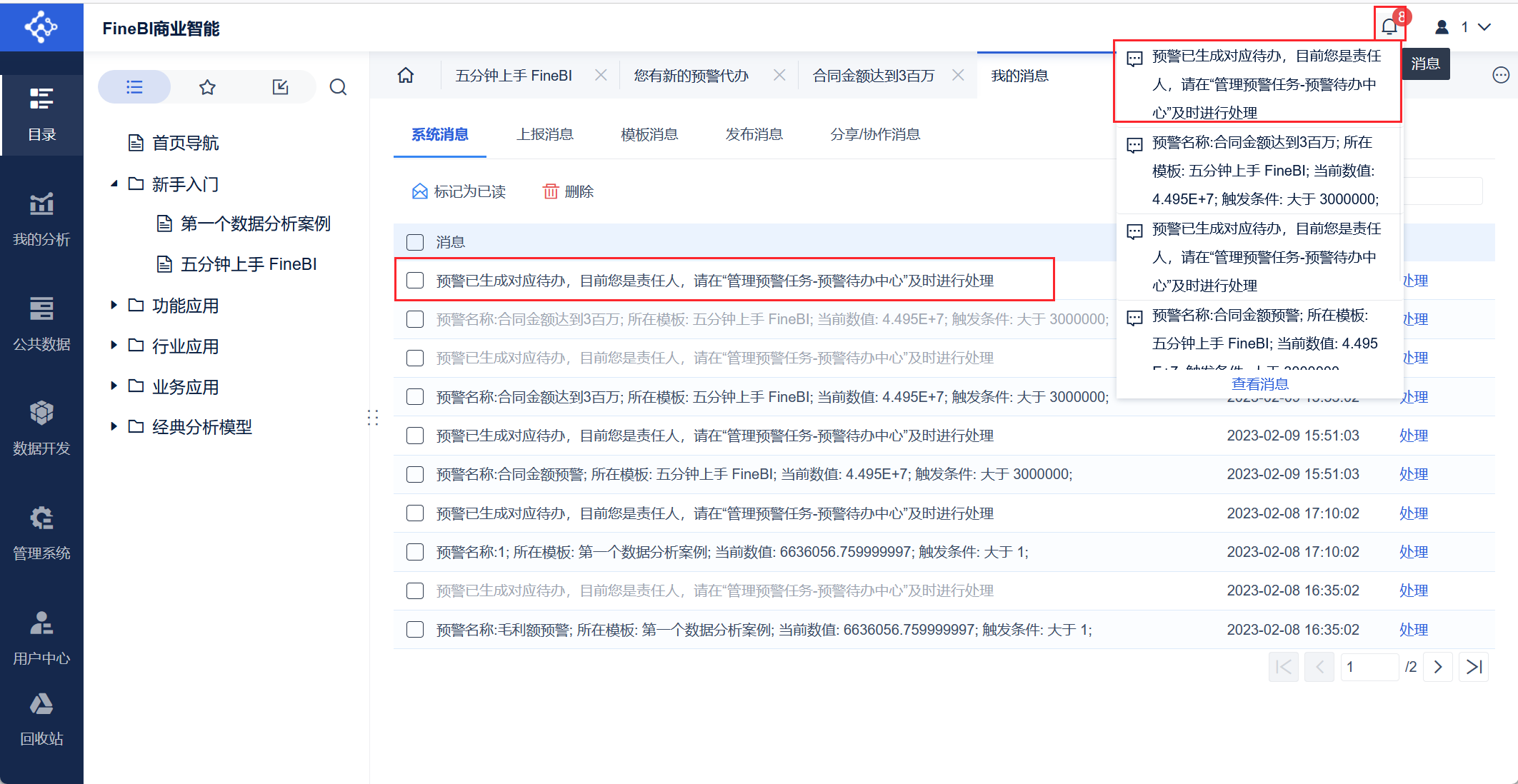1518x784 pixels.
Task: Check the select-all 消息 header checkbox
Action: tap(415, 242)
